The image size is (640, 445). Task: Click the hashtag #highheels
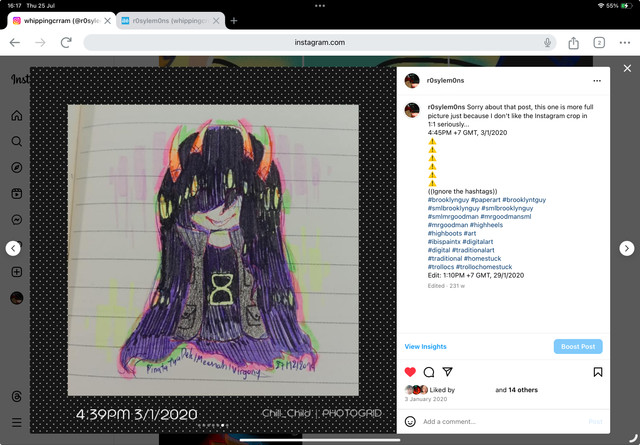coord(486,225)
